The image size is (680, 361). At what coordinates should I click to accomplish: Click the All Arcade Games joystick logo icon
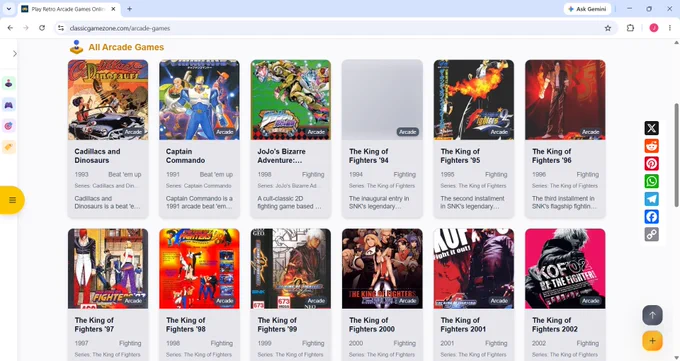pyautogui.click(x=76, y=47)
